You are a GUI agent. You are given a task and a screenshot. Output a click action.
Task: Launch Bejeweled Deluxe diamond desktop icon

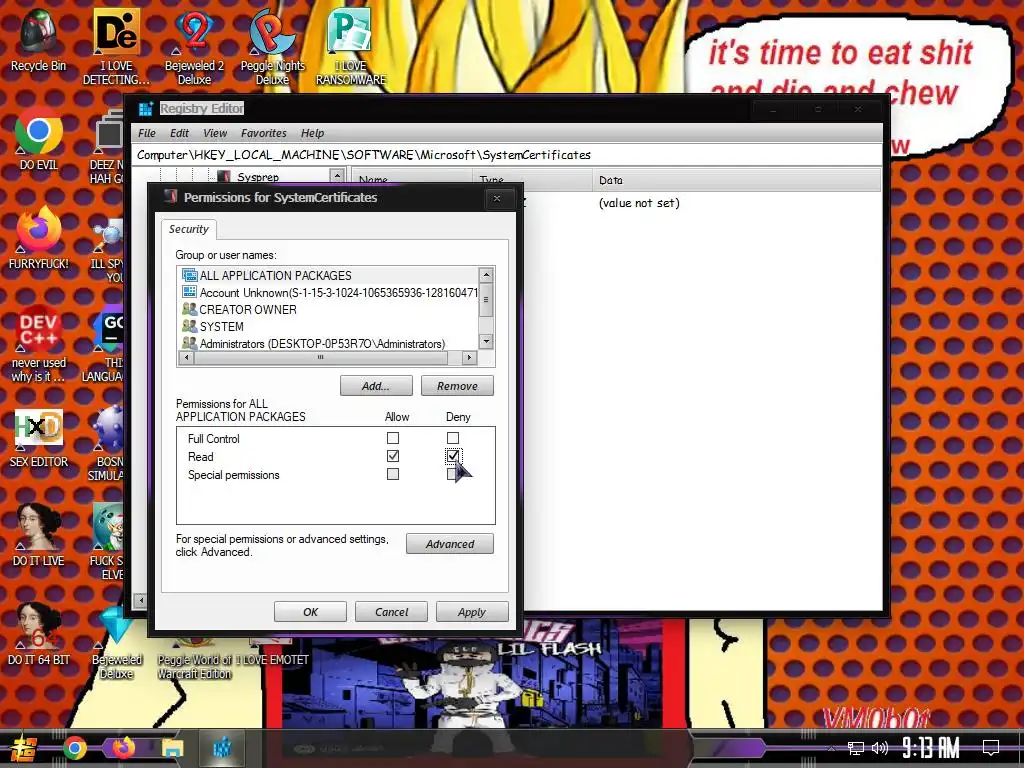point(116,641)
